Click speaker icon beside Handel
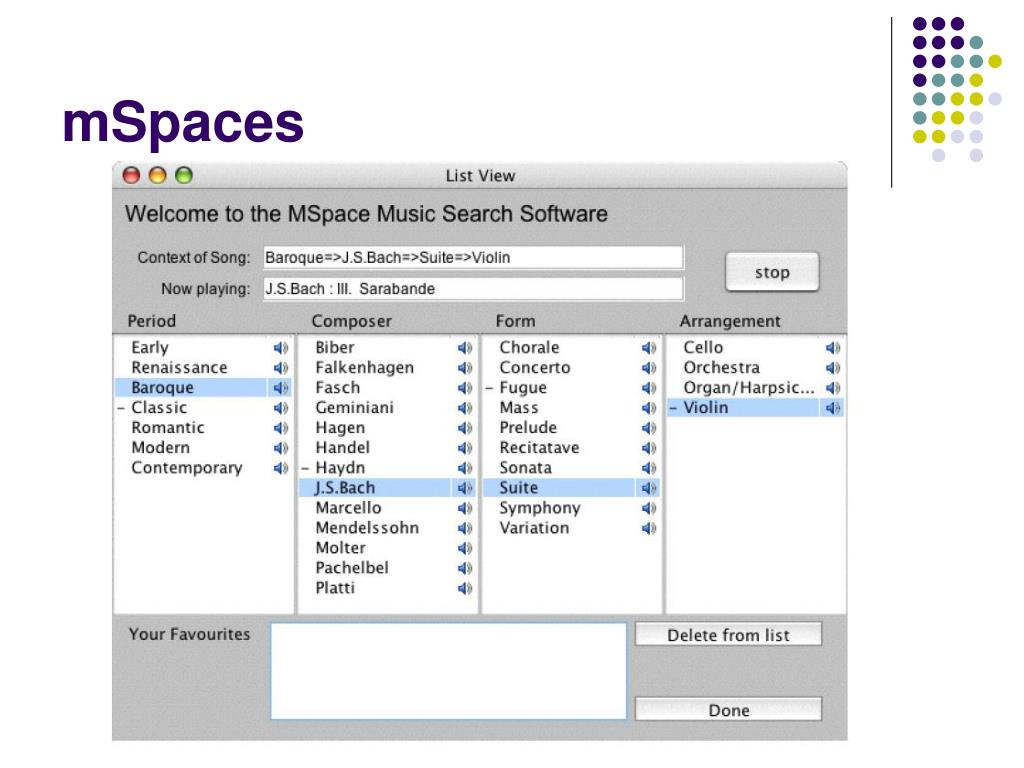This screenshot has width=1024, height=768. tap(465, 448)
